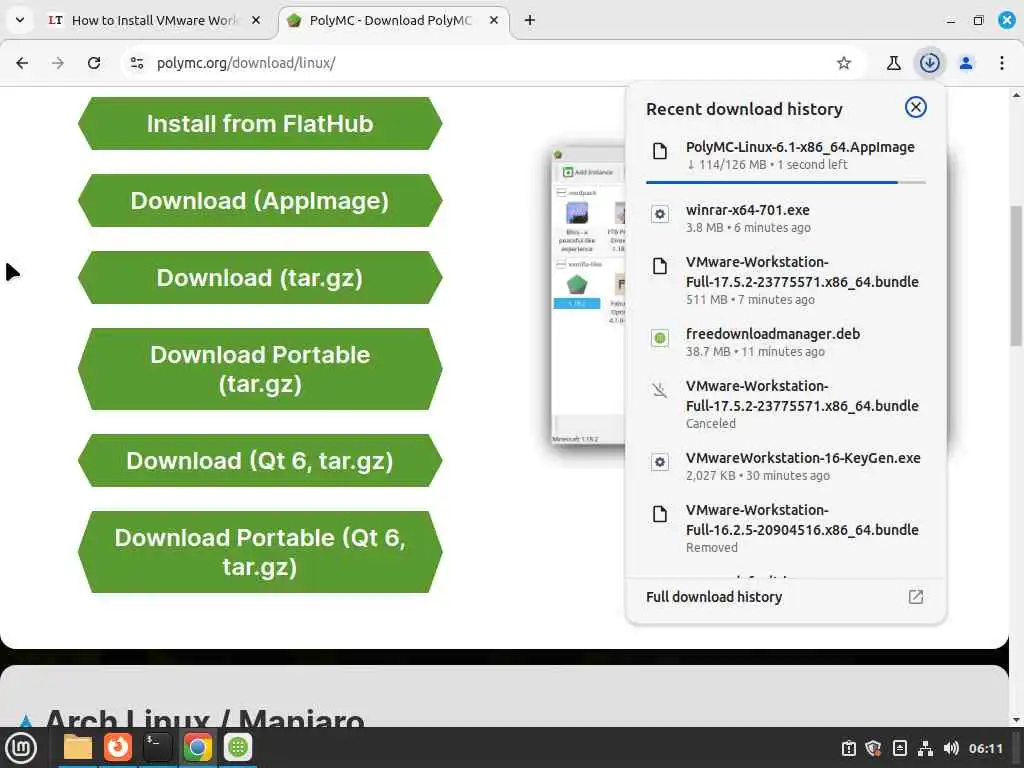Reload the current page
Image resolution: width=1024 pixels, height=768 pixels.
94,63
